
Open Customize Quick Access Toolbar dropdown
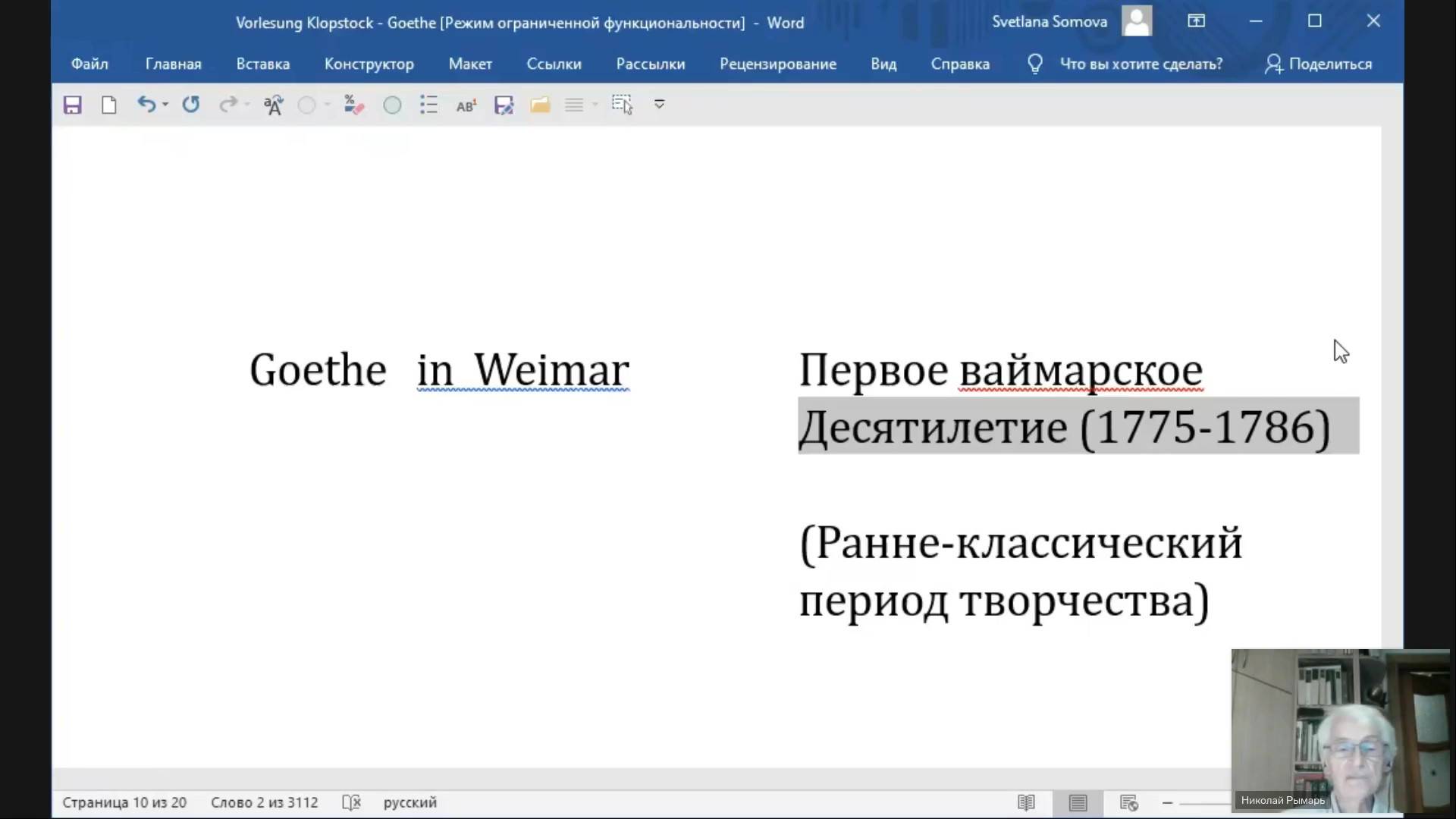click(659, 105)
